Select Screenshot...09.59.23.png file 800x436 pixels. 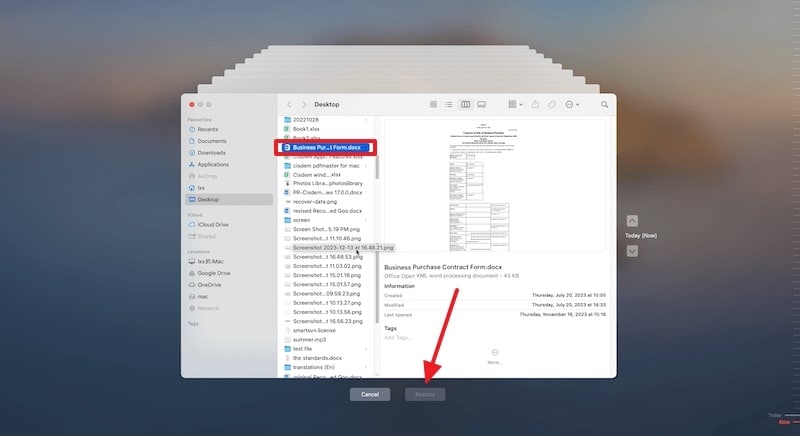pyautogui.click(x=326, y=294)
